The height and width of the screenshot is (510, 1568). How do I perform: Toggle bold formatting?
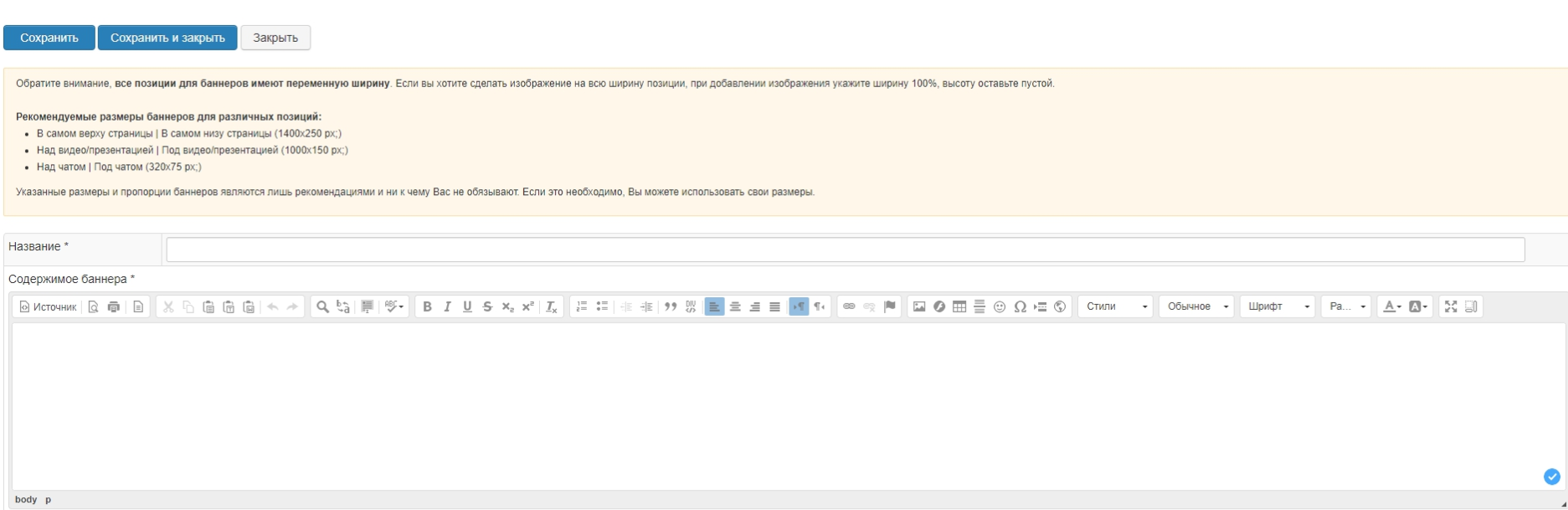click(x=427, y=307)
